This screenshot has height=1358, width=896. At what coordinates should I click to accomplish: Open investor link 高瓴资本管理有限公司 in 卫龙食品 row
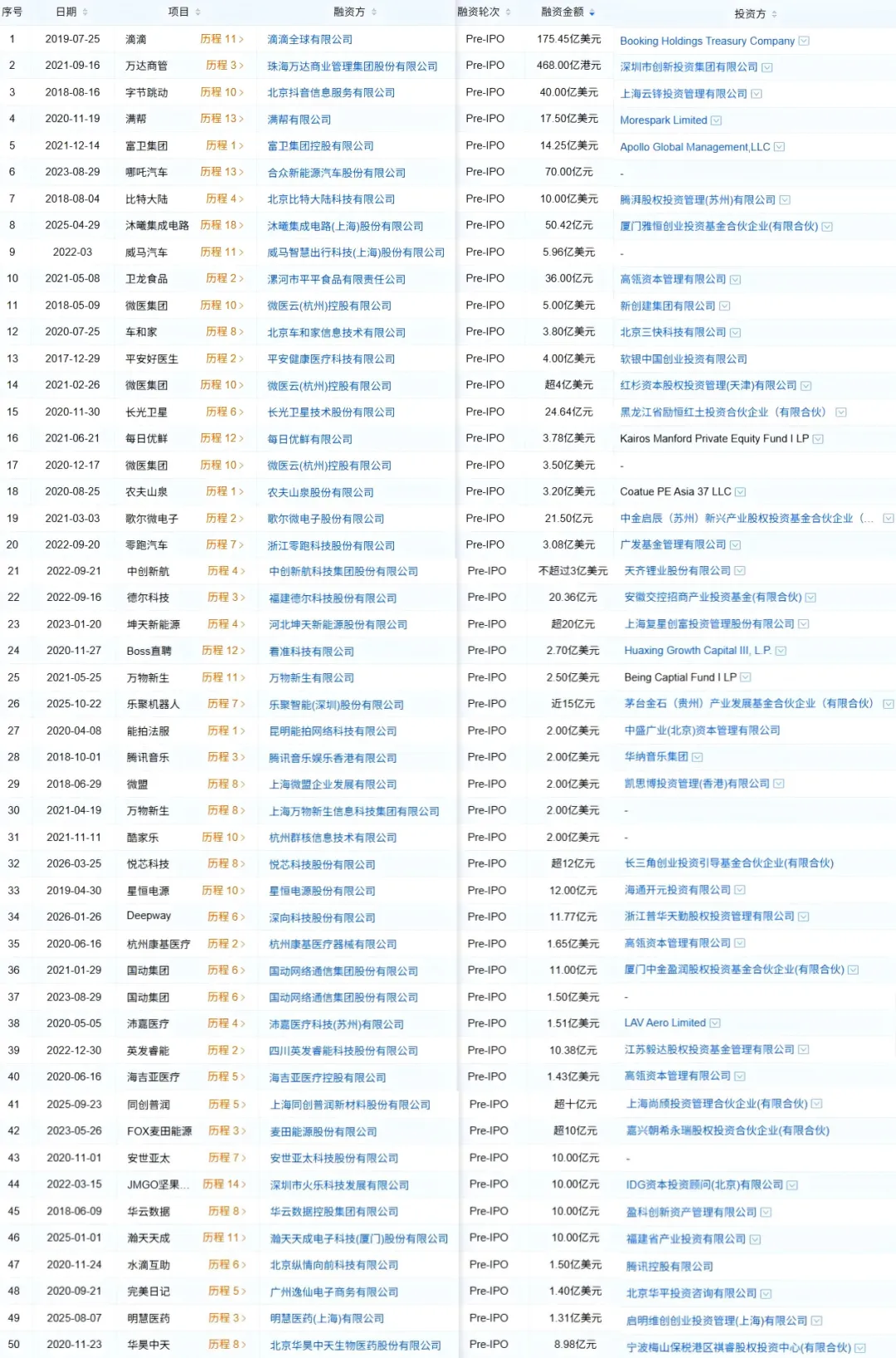point(673,279)
